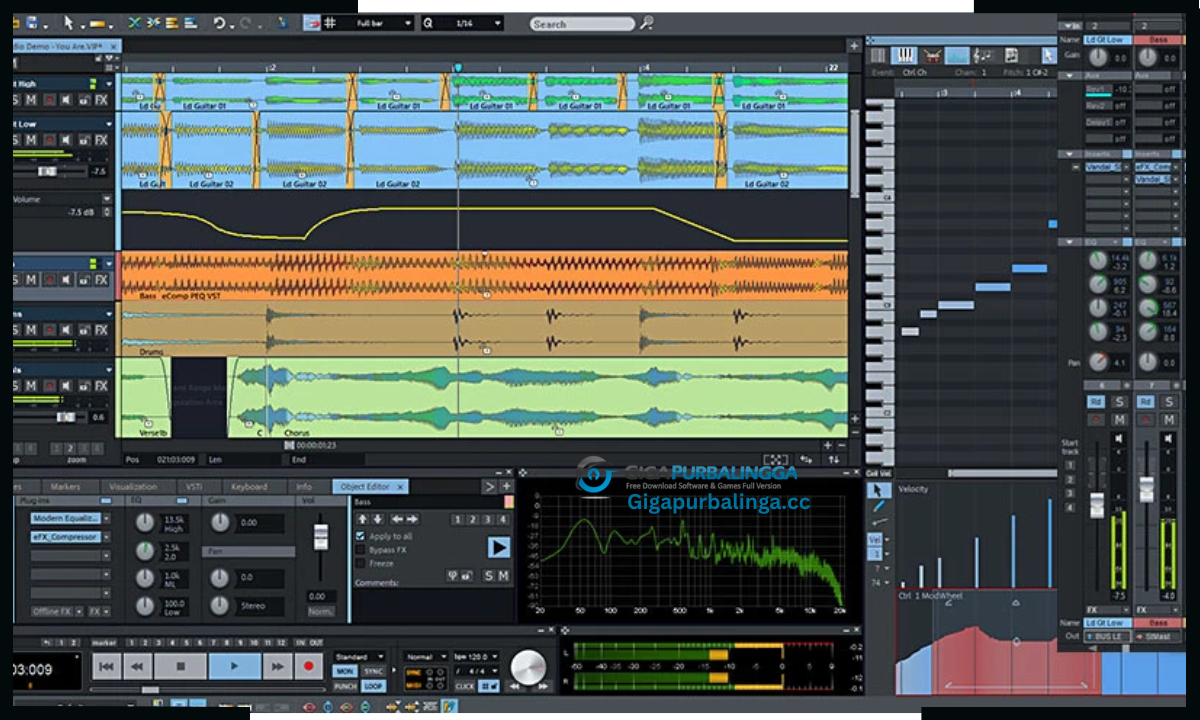Switch to the Markers tab

[64, 487]
